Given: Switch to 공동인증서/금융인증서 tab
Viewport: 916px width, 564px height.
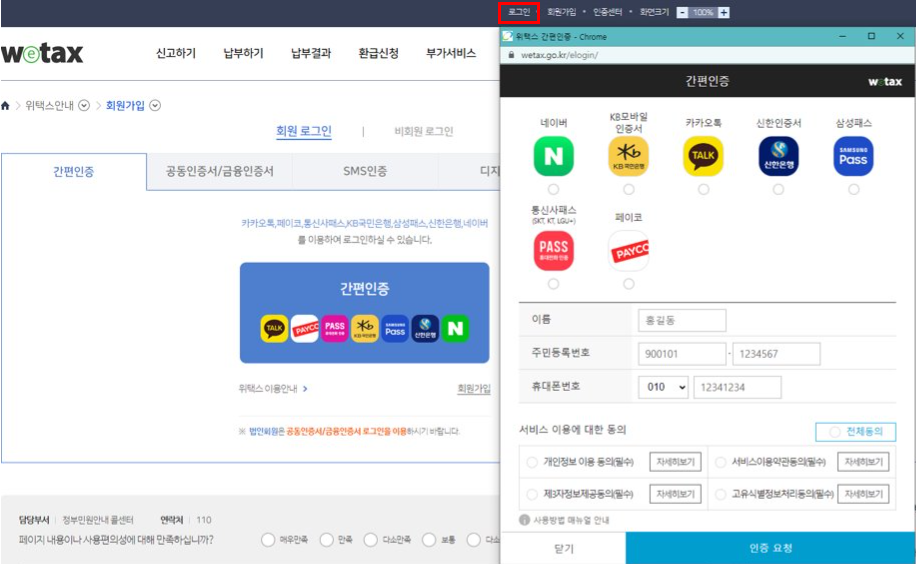Looking at the screenshot, I should tap(220, 172).
